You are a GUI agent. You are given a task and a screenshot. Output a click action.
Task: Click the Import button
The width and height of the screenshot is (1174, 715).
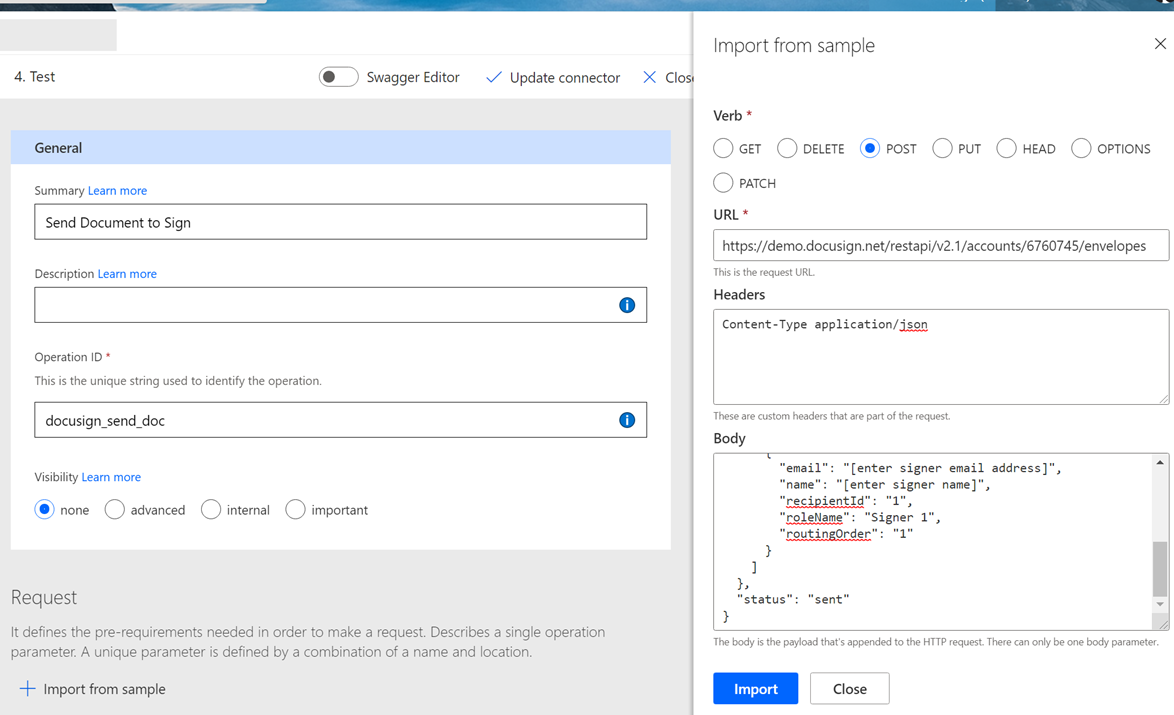coord(755,688)
